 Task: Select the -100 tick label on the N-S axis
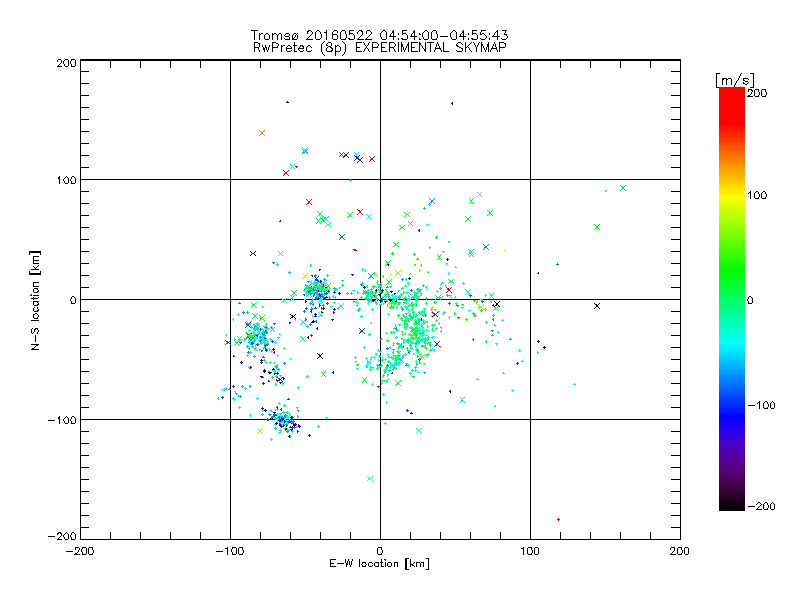pos(62,420)
